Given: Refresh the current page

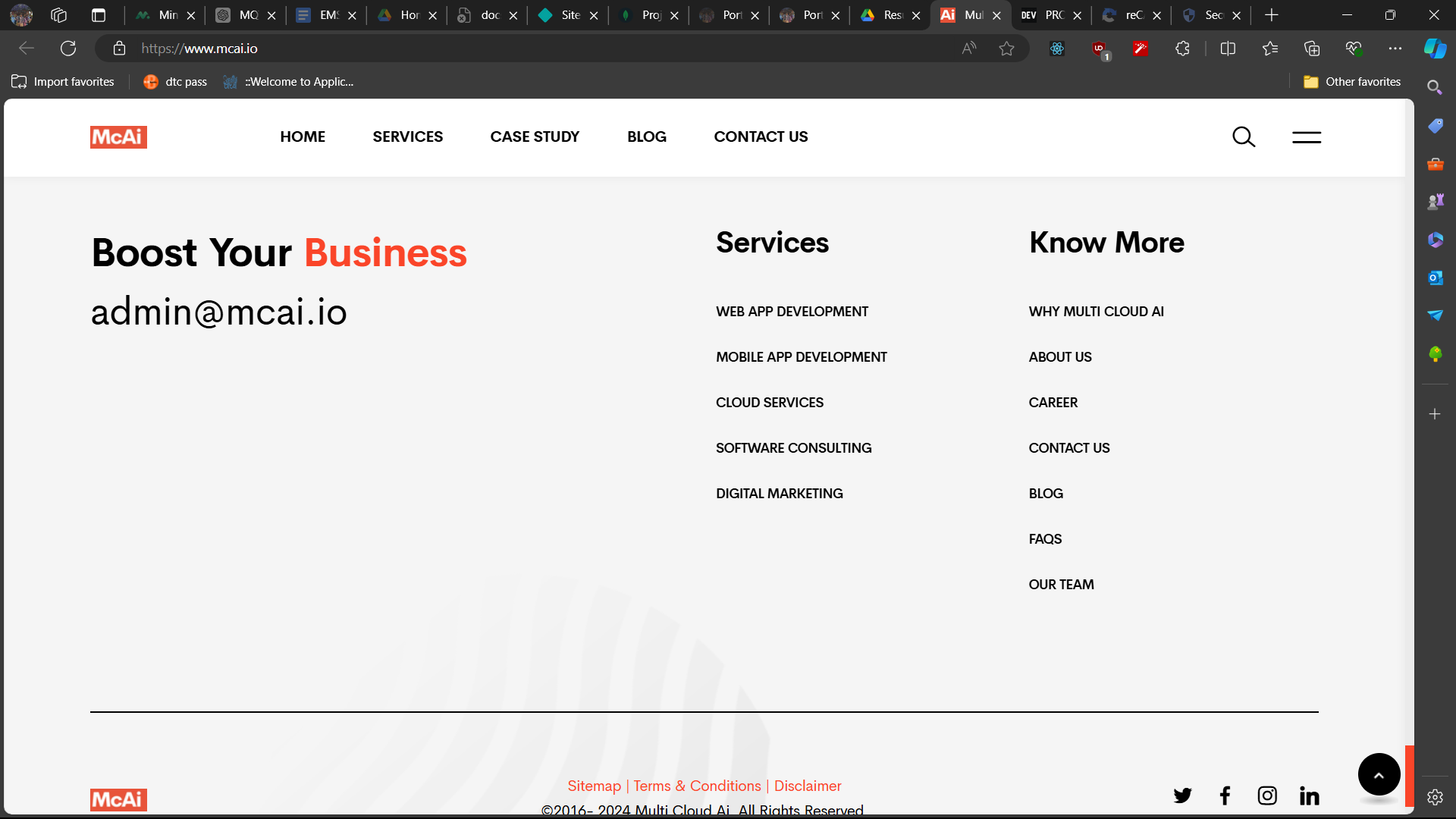Looking at the screenshot, I should point(68,49).
